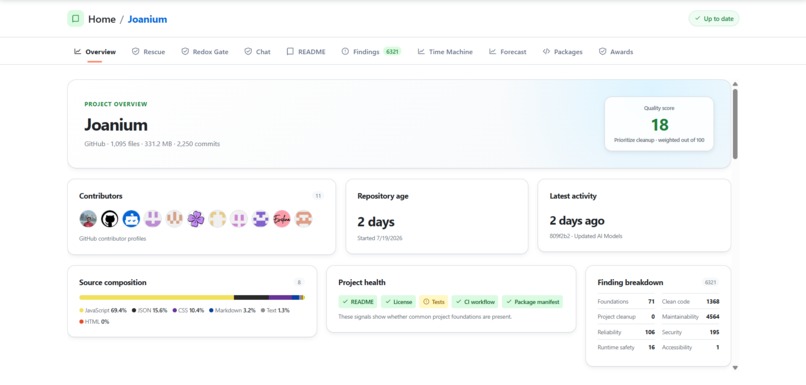Select the Overview tab
Screen dimensions: 806x385
tap(95, 52)
